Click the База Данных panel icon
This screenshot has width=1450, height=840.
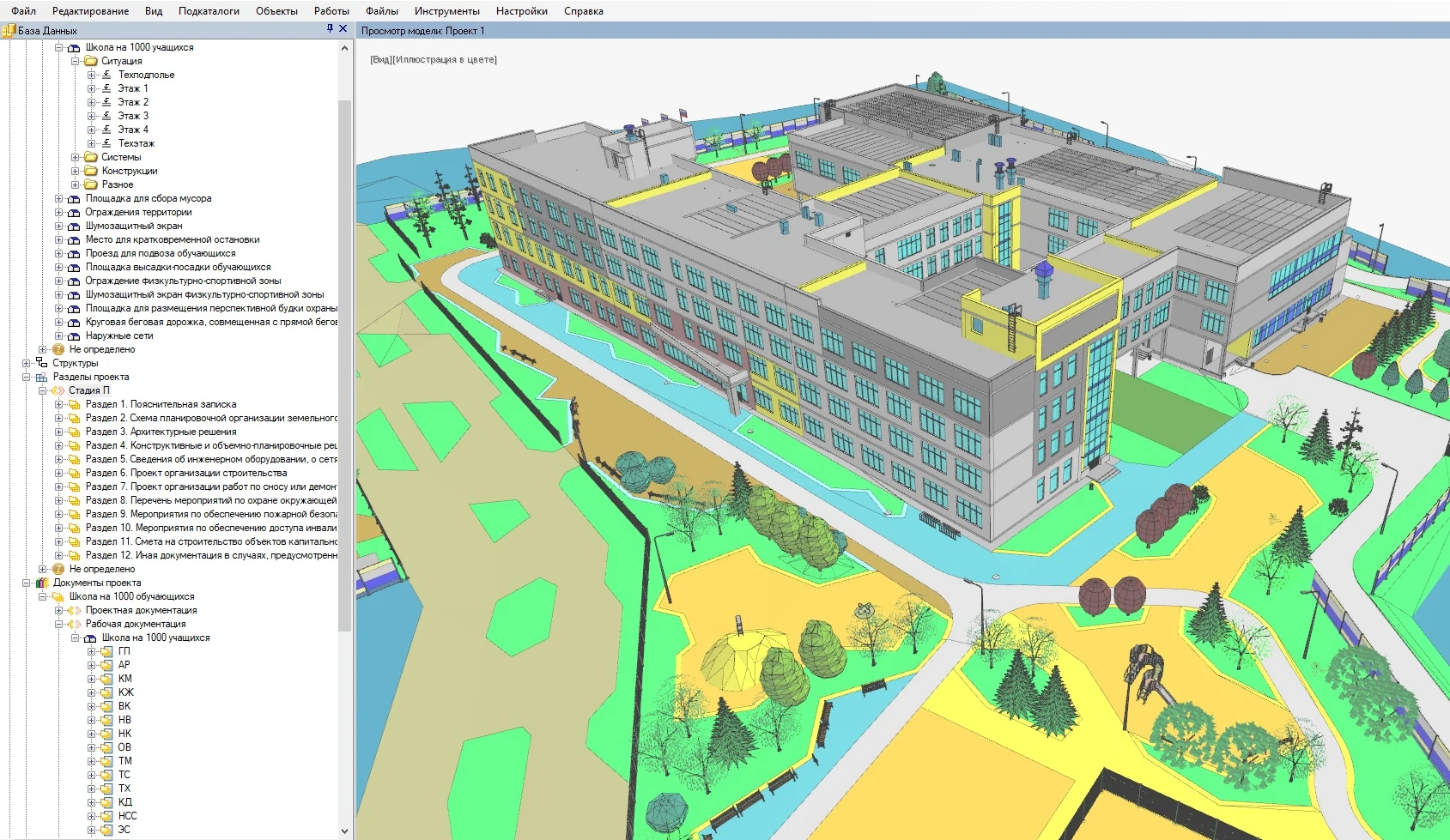(x=9, y=30)
